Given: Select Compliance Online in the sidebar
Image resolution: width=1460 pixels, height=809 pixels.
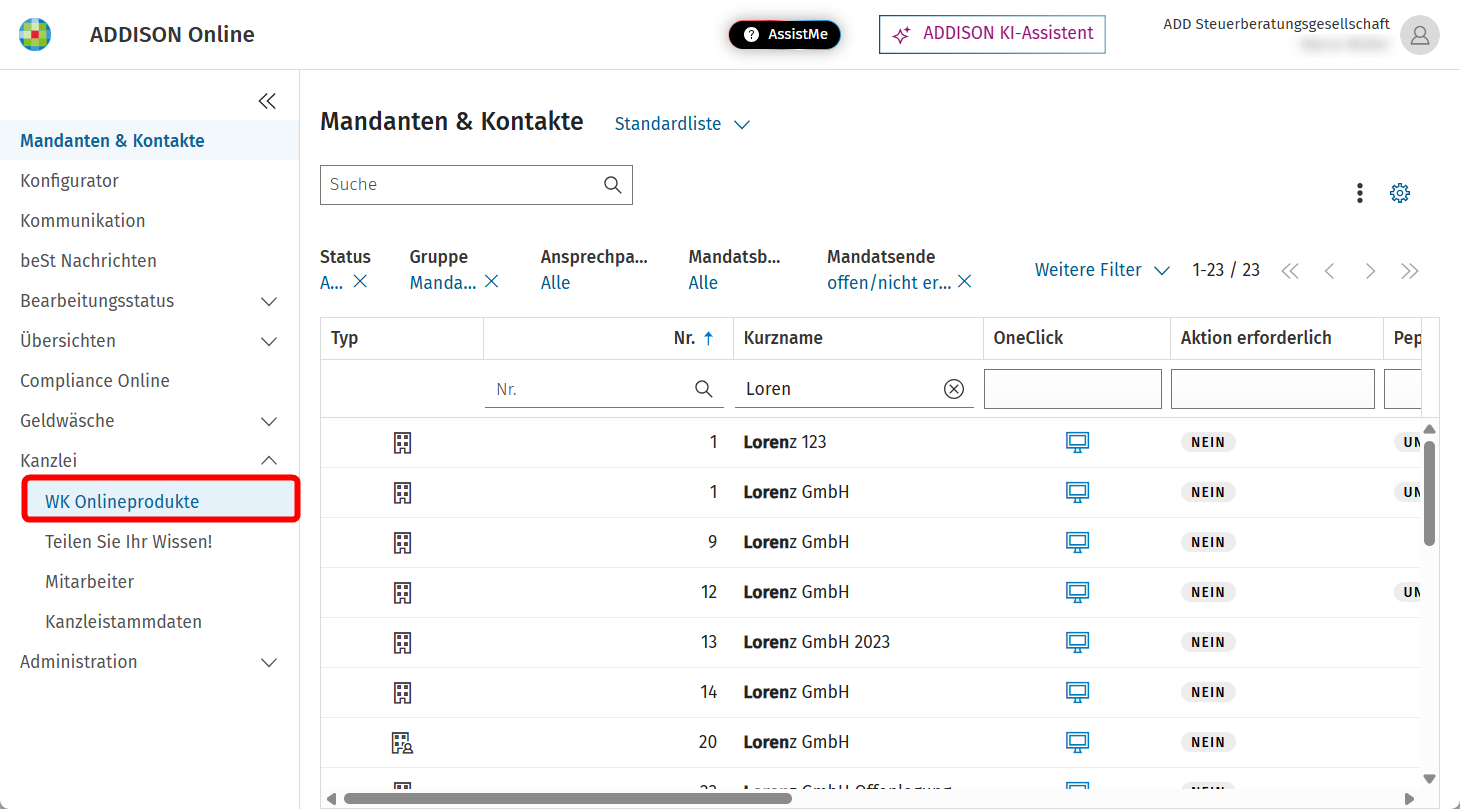Looking at the screenshot, I should [95, 381].
